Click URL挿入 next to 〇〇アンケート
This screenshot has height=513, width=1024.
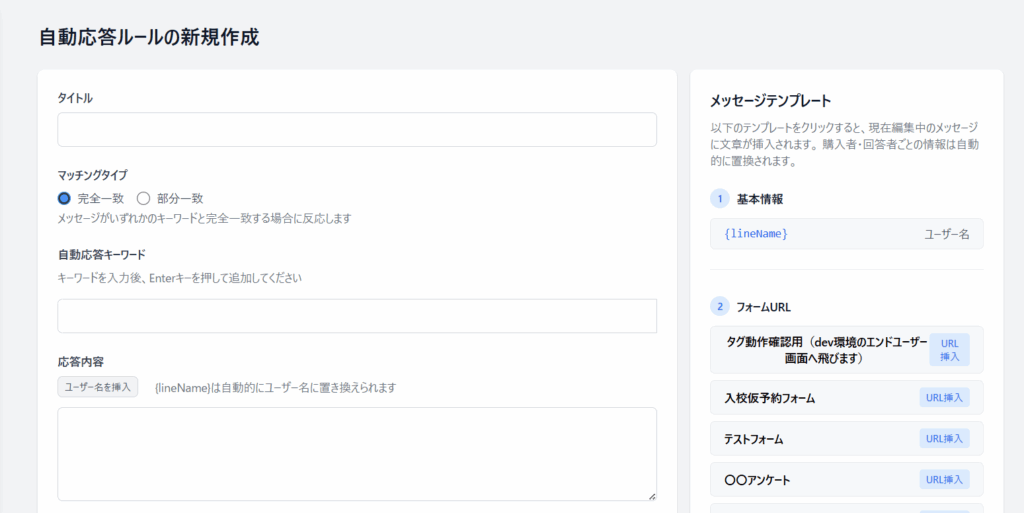(944, 480)
